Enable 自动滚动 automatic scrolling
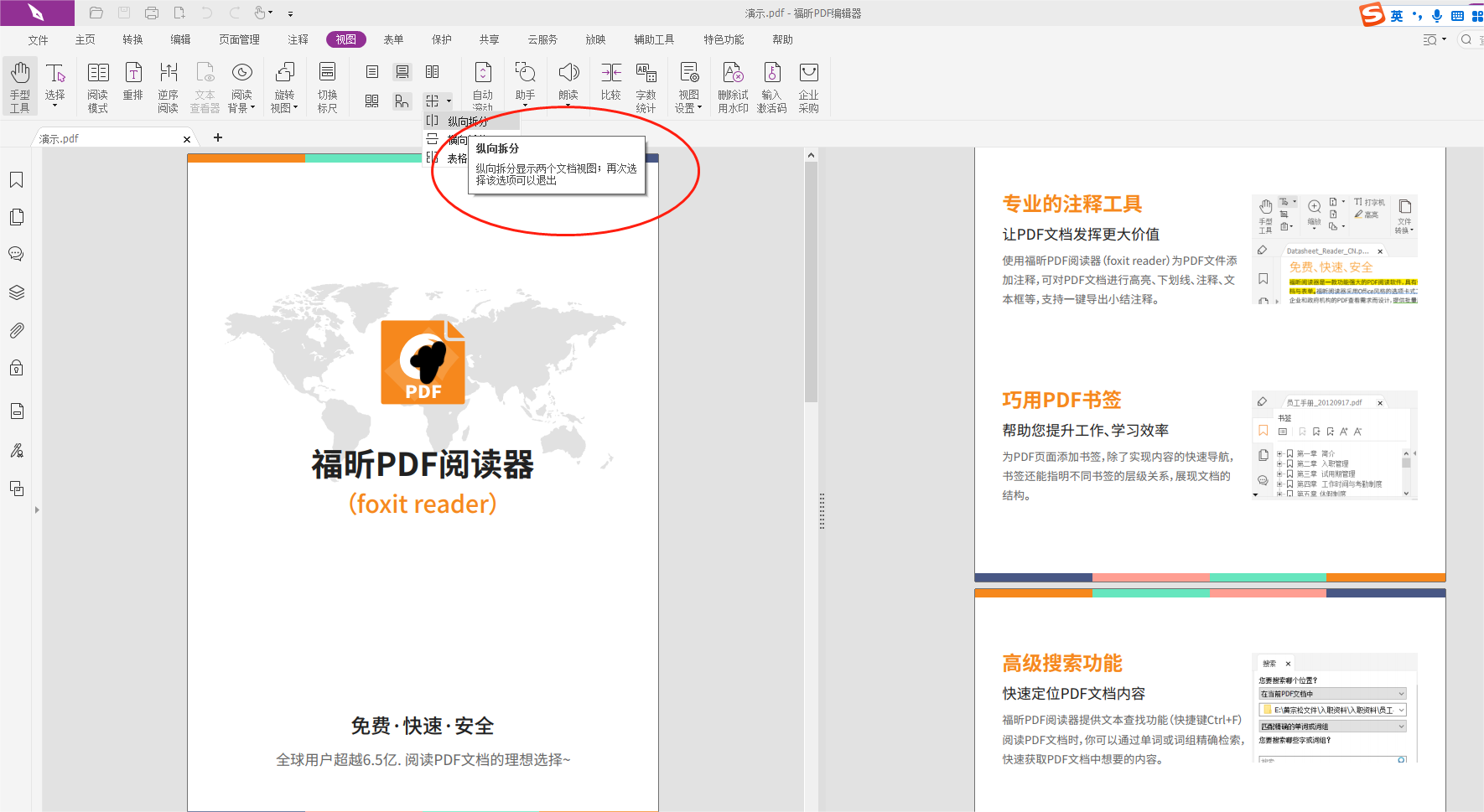This screenshot has width=1484, height=812. [x=482, y=84]
